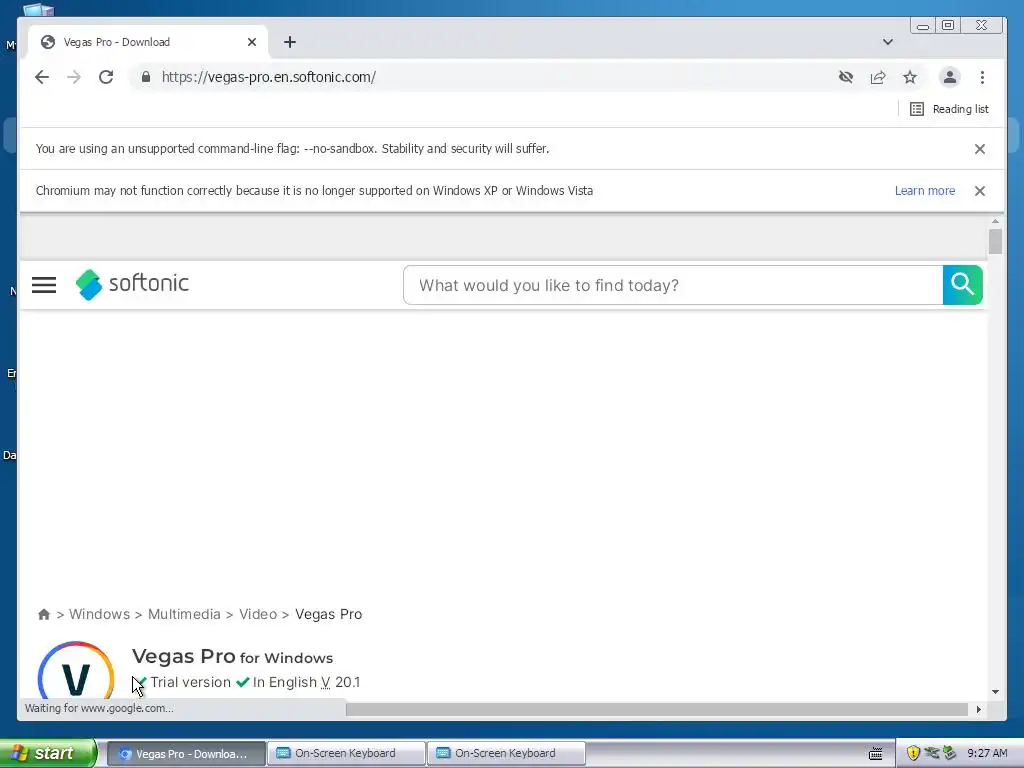Open the profile avatar button
Screen dimensions: 1024x768
950,77
